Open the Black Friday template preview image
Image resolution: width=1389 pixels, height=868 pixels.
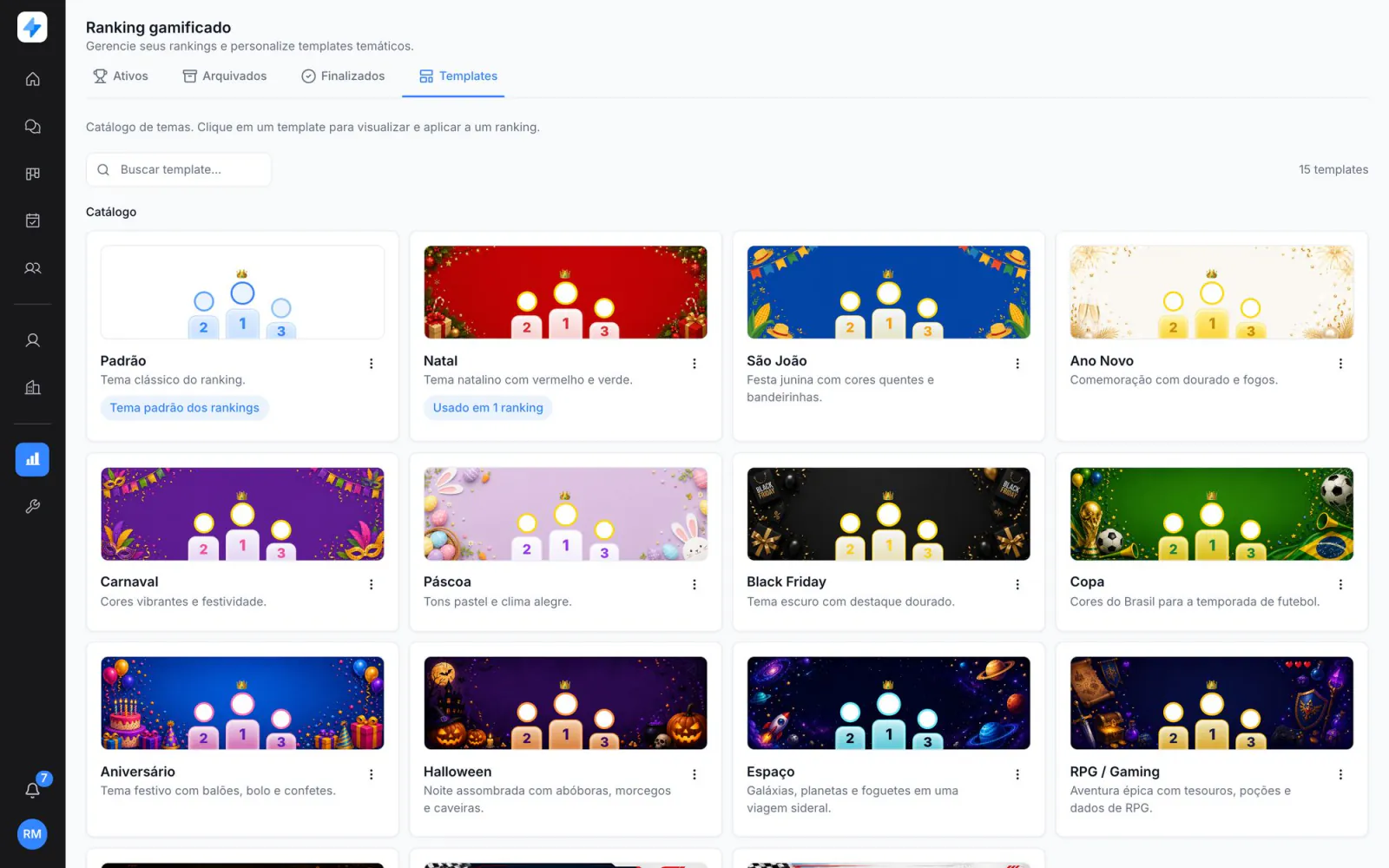coord(888,514)
